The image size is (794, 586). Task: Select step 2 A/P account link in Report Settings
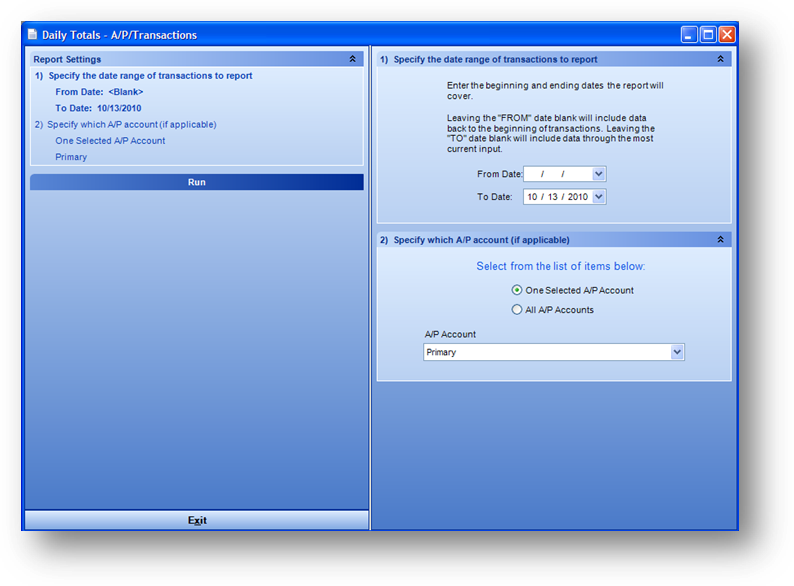(125, 125)
